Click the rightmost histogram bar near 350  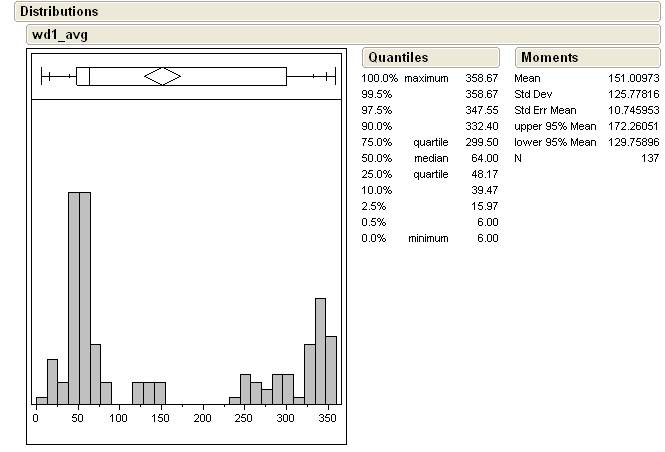pos(331,370)
